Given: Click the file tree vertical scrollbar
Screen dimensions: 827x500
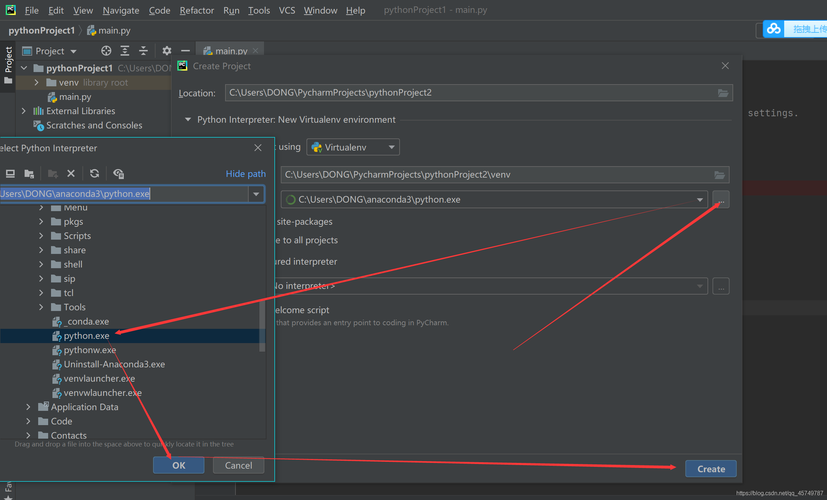Looking at the screenshot, I should (x=262, y=325).
